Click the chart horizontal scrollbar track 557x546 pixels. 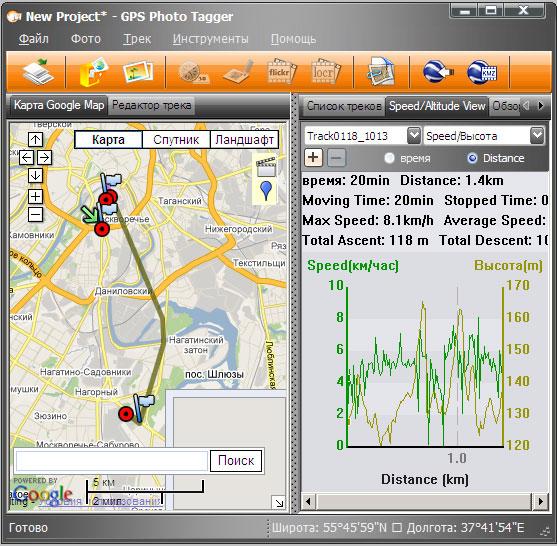click(424, 502)
